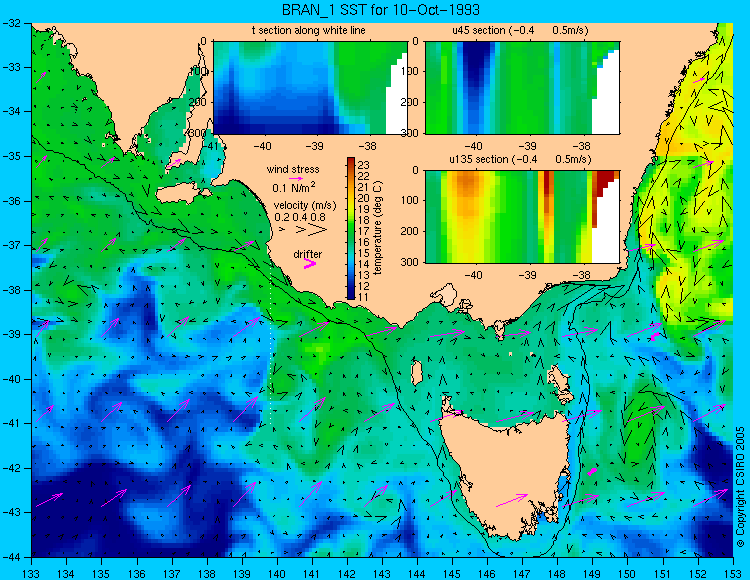Image resolution: width=750 pixels, height=580 pixels.
Task: Open the temperature section inset plot
Action: pos(310,88)
